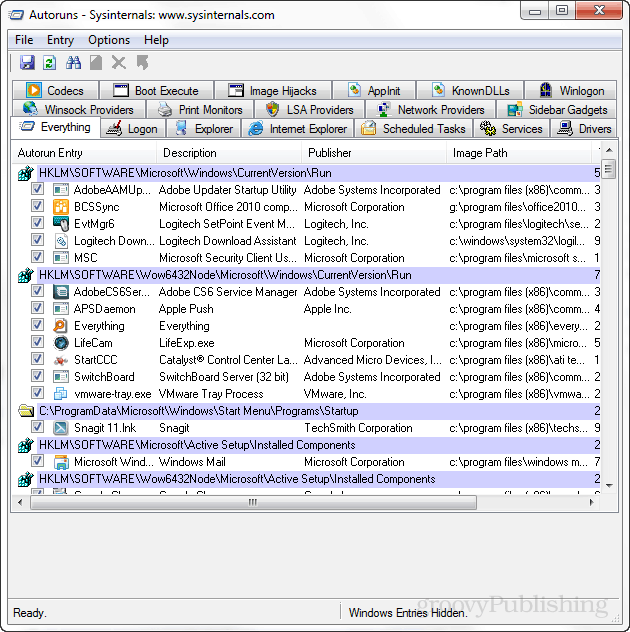This screenshot has width=630, height=632.
Task: Click the horizontal scrollbar left arrow
Action: (x=20, y=503)
